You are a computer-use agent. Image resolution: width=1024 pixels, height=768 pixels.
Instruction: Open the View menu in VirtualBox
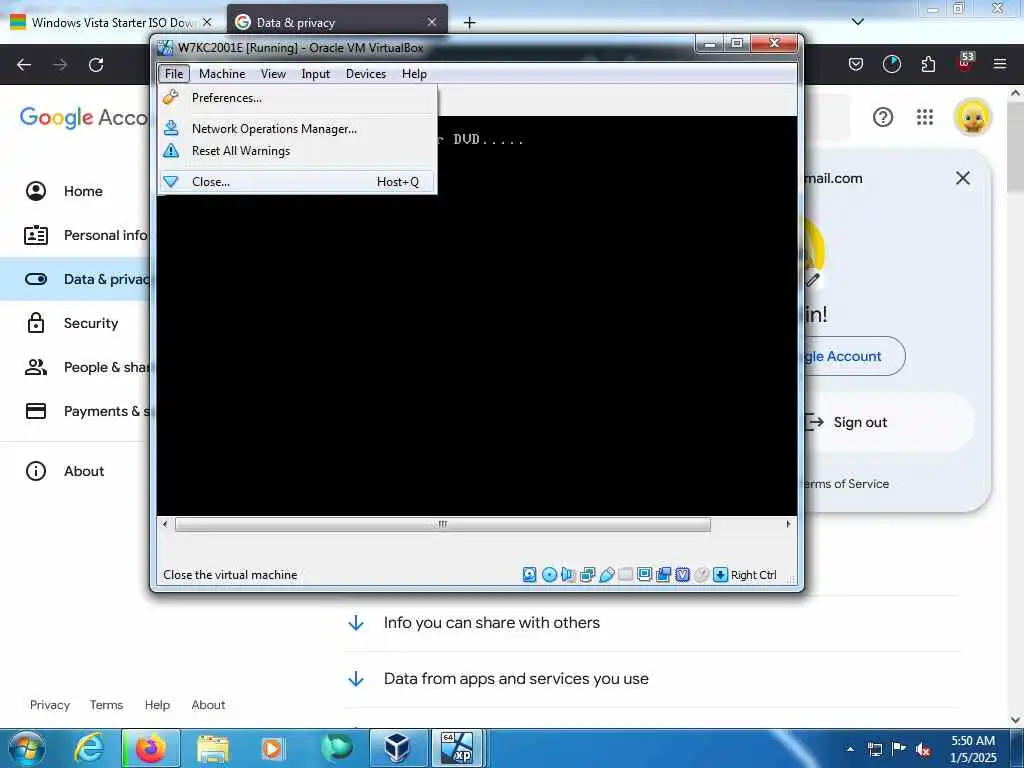tap(273, 74)
